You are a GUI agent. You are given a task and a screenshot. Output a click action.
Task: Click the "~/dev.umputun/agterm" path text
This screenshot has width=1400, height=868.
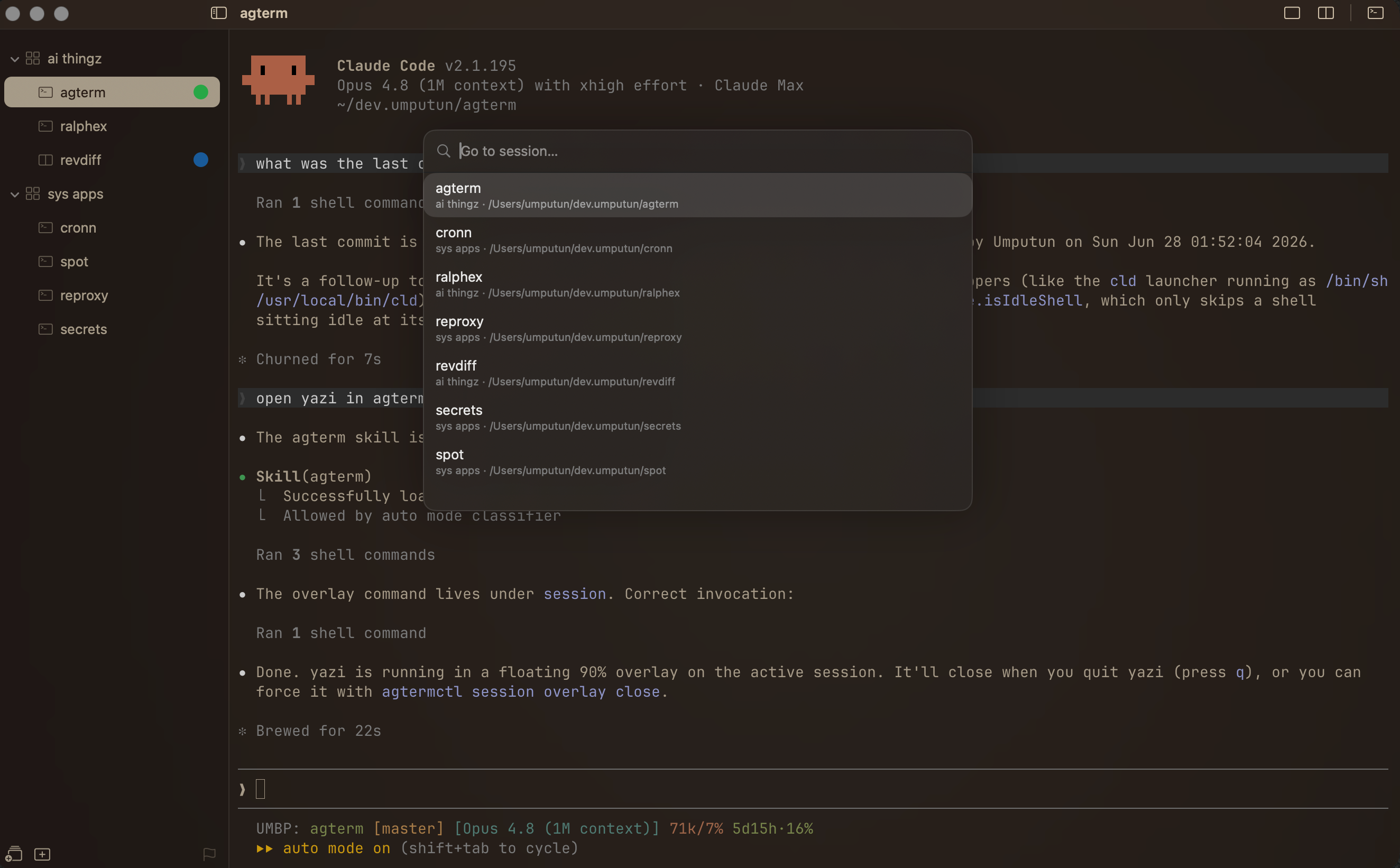[x=427, y=105]
